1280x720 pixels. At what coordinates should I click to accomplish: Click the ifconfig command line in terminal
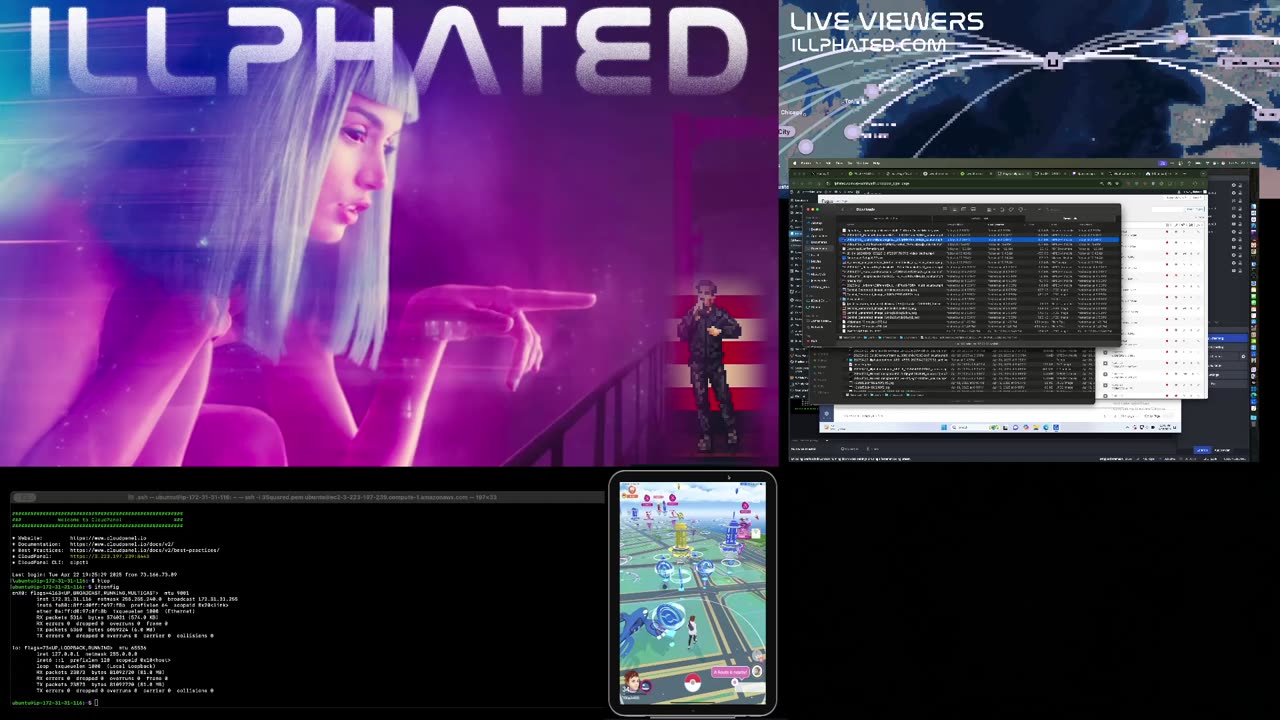coord(65,587)
